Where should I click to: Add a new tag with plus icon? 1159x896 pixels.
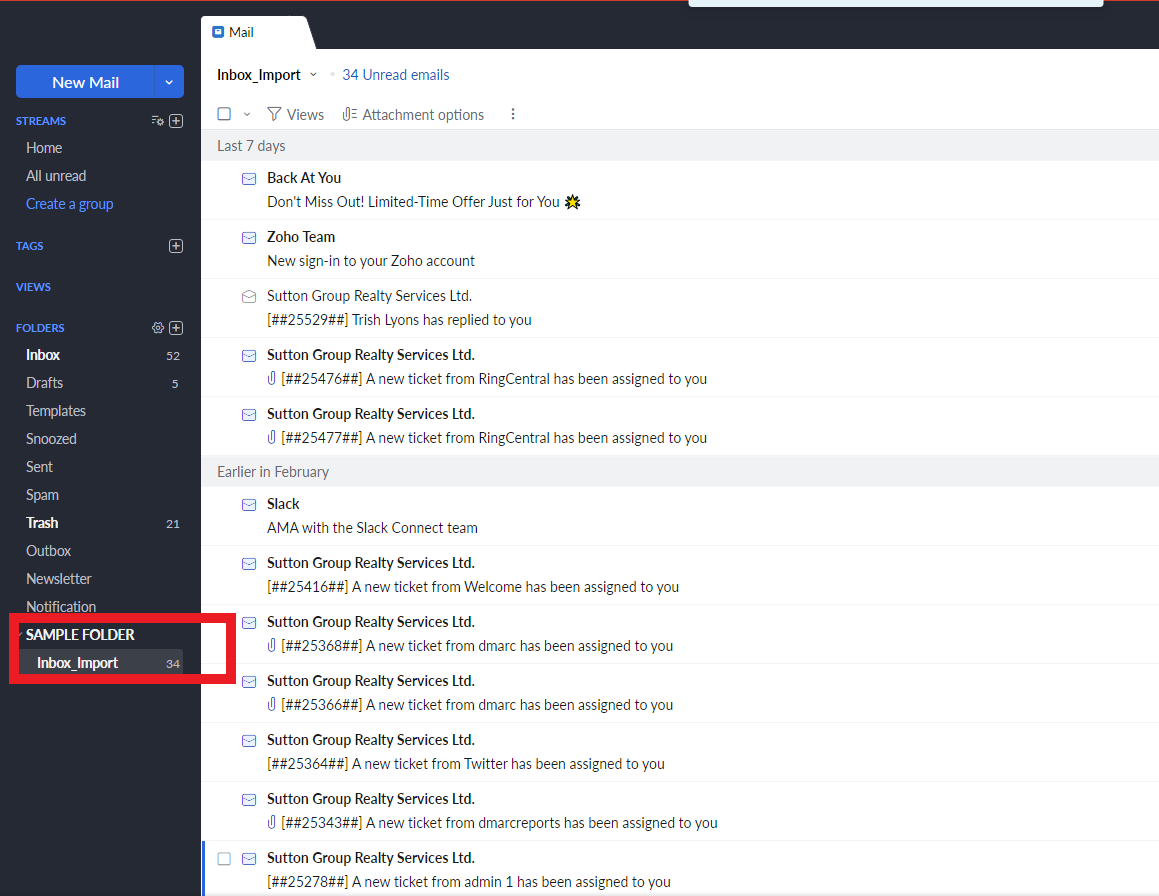[176, 246]
